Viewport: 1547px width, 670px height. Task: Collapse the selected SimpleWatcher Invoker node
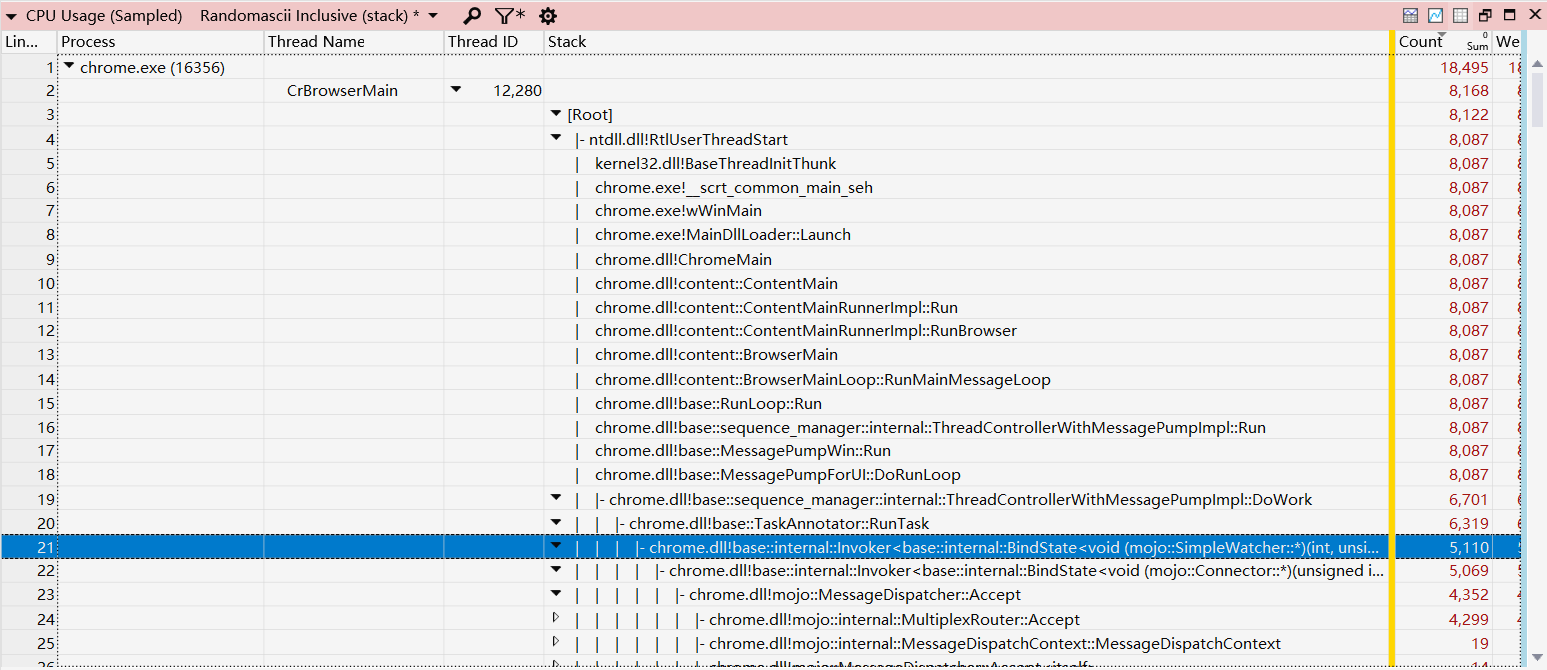point(556,546)
